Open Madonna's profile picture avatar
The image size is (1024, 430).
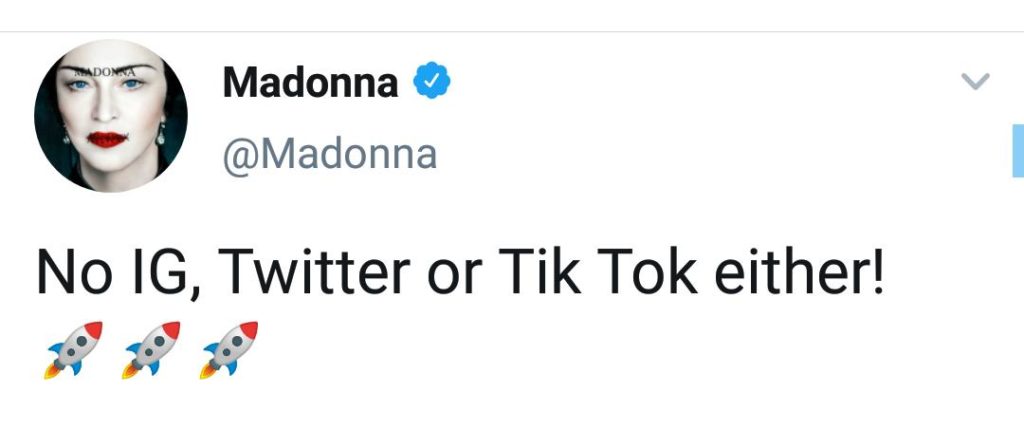pos(111,115)
